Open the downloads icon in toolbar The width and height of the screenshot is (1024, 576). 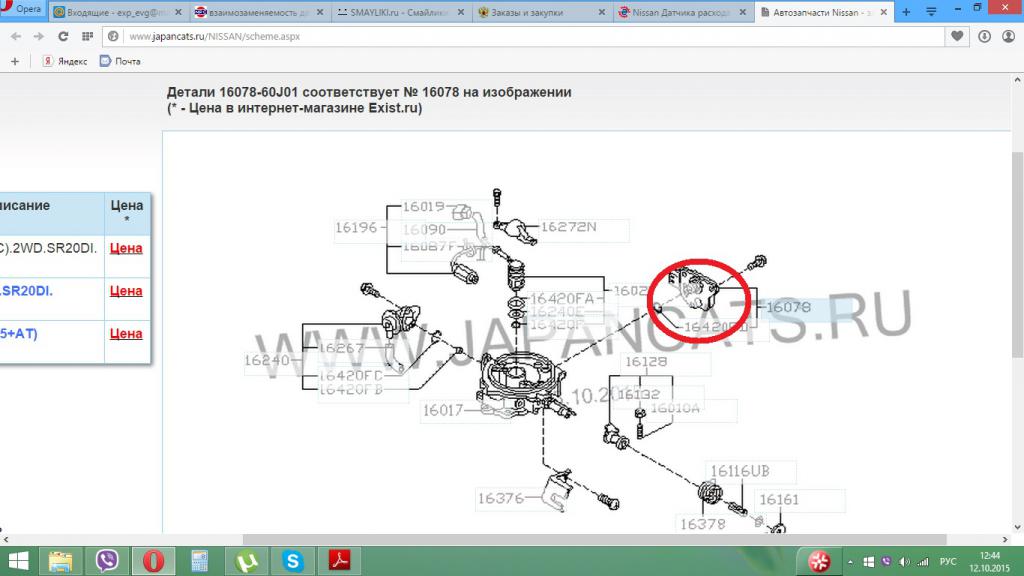click(x=984, y=37)
